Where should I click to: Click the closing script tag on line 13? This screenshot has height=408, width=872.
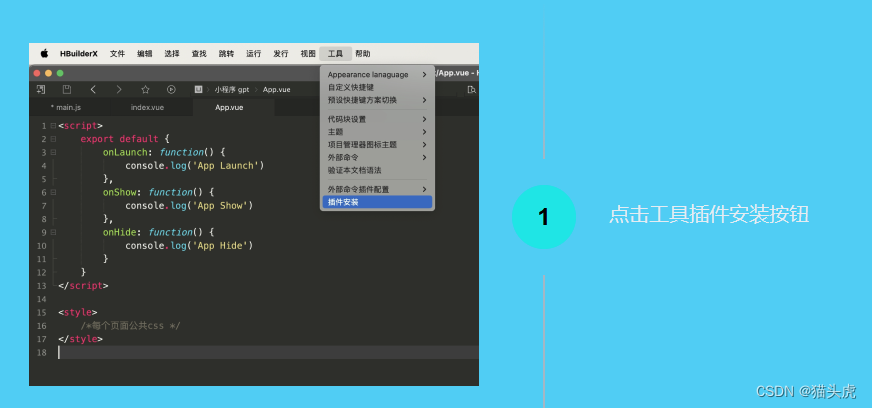[x=83, y=286]
